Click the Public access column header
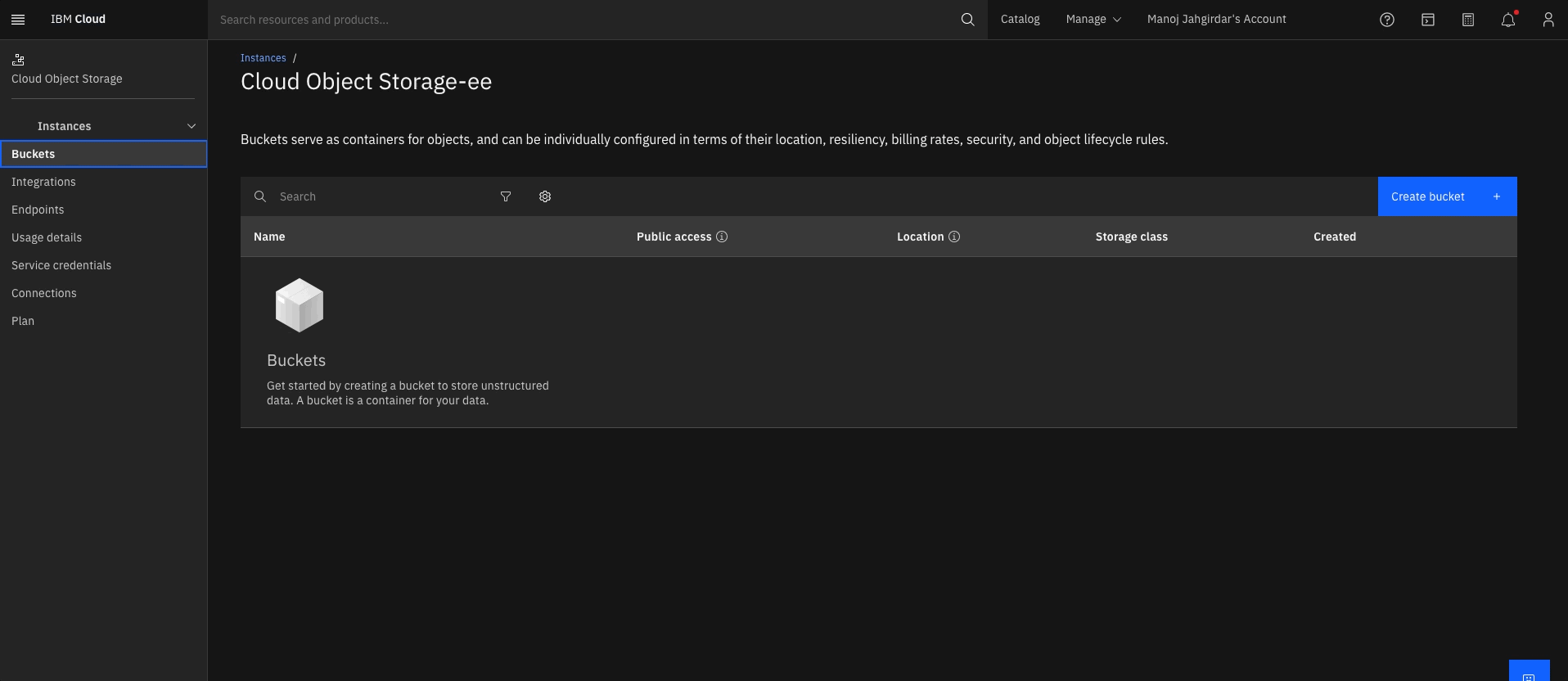 pyautogui.click(x=674, y=237)
